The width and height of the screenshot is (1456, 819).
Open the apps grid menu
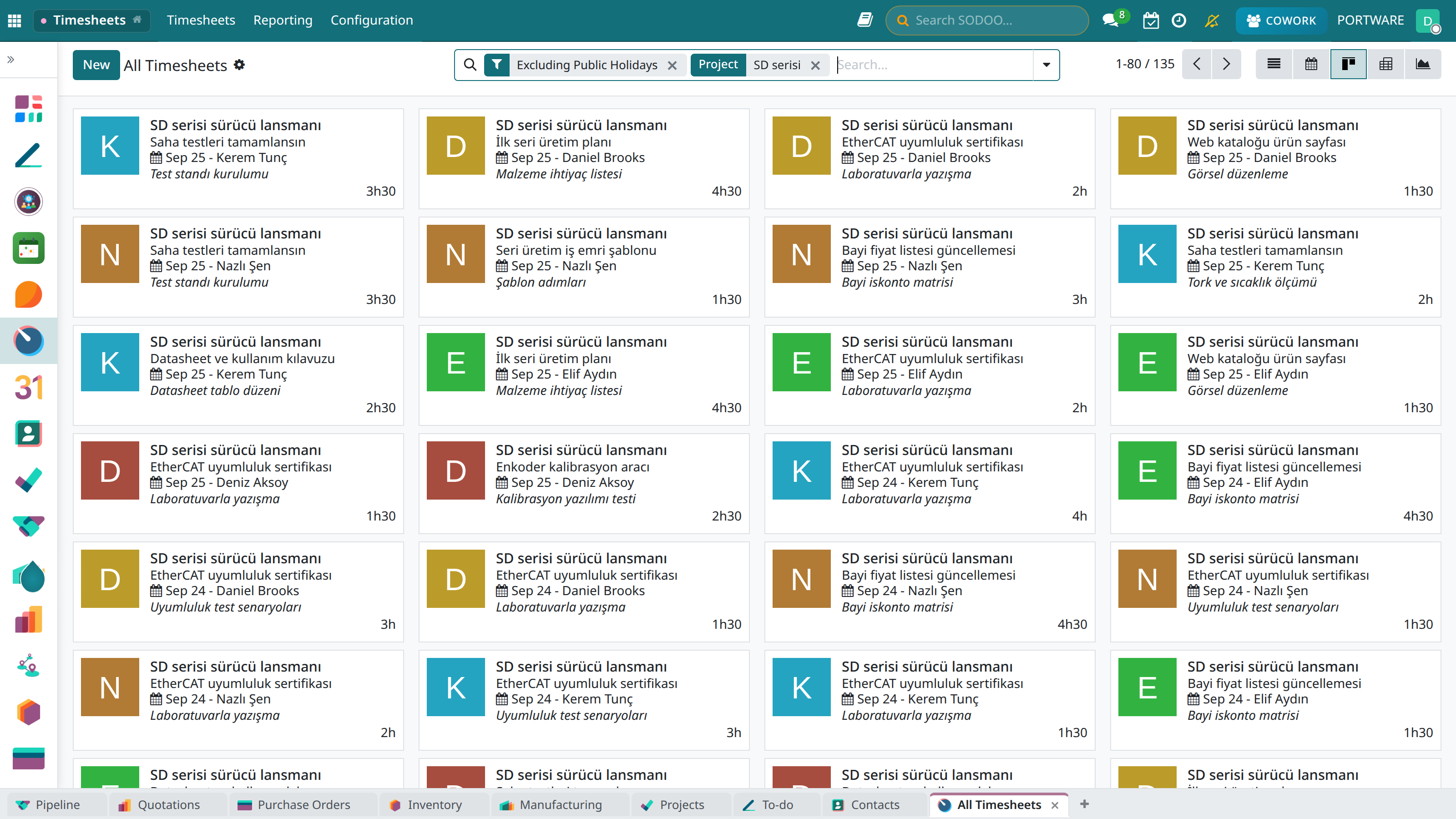tap(15, 20)
